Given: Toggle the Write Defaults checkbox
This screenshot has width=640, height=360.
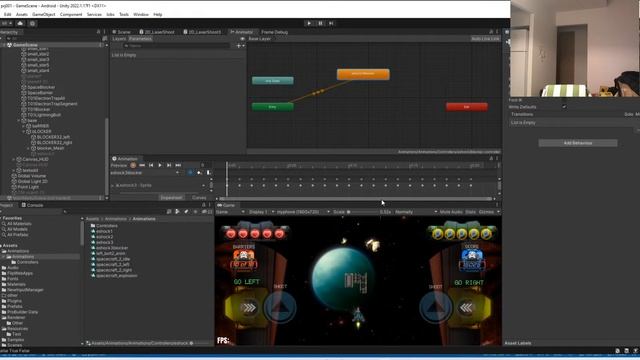Looking at the screenshot, I should click(564, 107).
